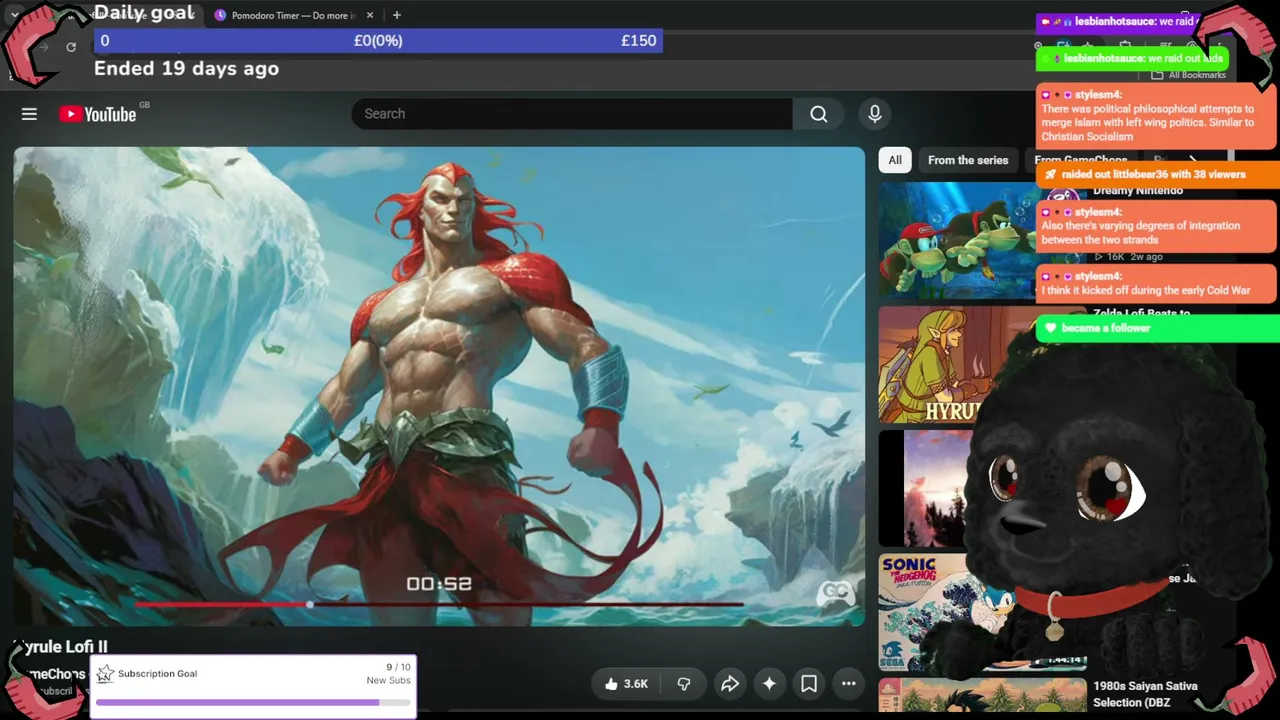Go forward with the browser arrow

[x=44, y=47]
